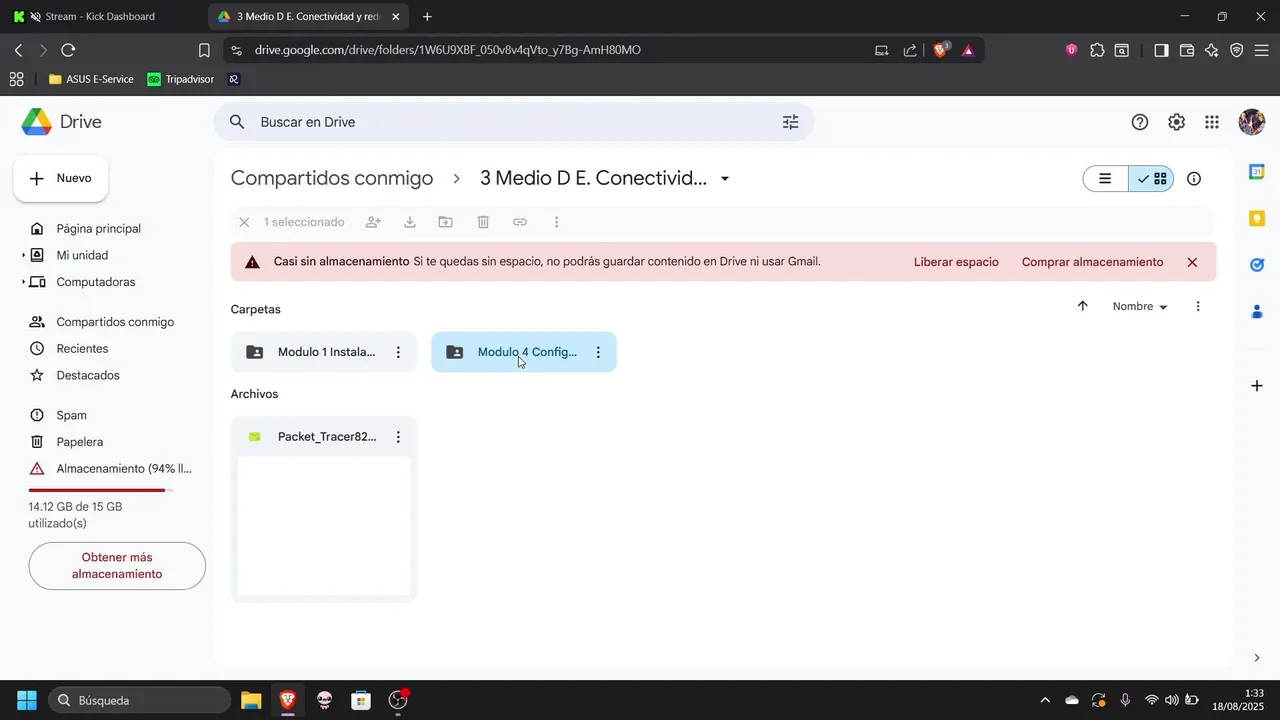Dismiss the storage warning banner

tap(1192, 262)
